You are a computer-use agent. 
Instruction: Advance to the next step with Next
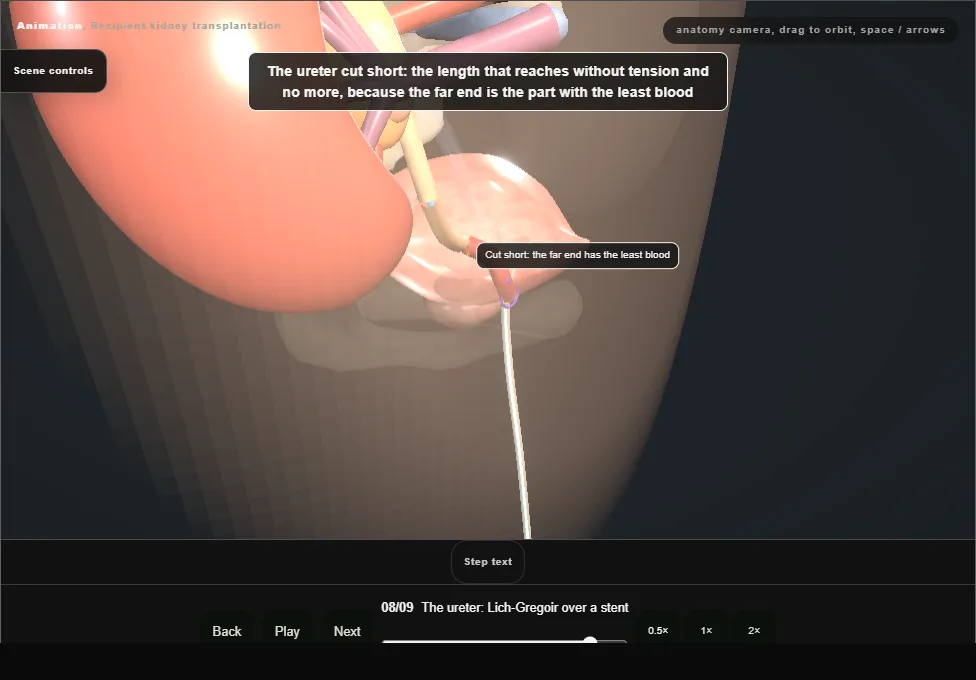(x=347, y=631)
